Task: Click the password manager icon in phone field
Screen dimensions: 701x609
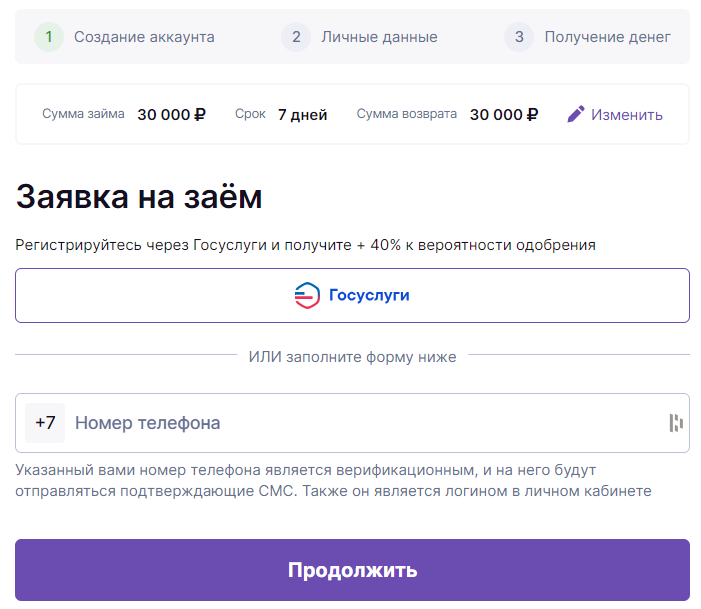Action: point(676,423)
